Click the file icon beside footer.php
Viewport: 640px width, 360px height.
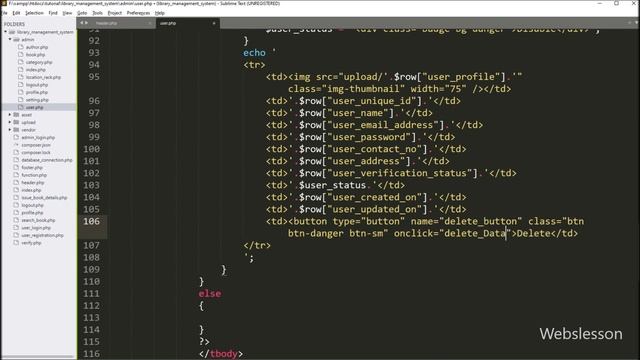pyautogui.click(x=16, y=167)
